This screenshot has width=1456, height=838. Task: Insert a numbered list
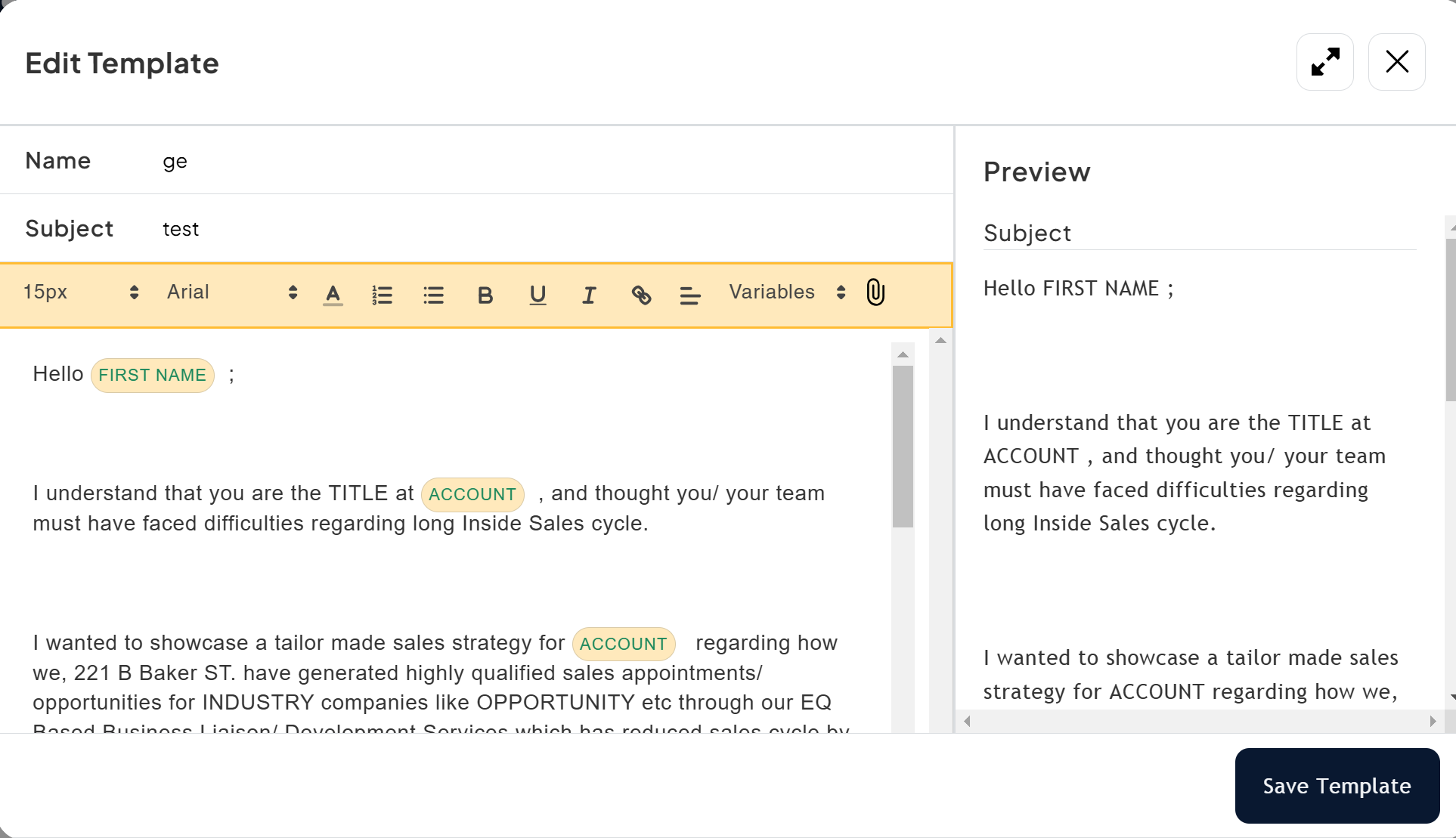383,295
